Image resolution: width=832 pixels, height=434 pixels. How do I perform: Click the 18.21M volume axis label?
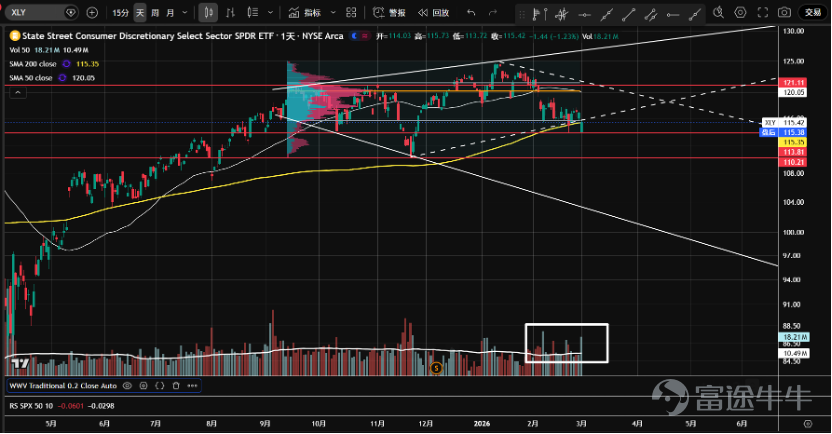click(795, 337)
